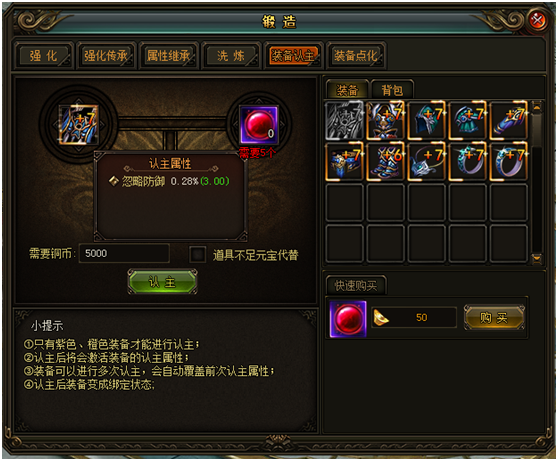558x461 pixels.
Task: Click the 购买 purchase button
Action: tap(494, 317)
